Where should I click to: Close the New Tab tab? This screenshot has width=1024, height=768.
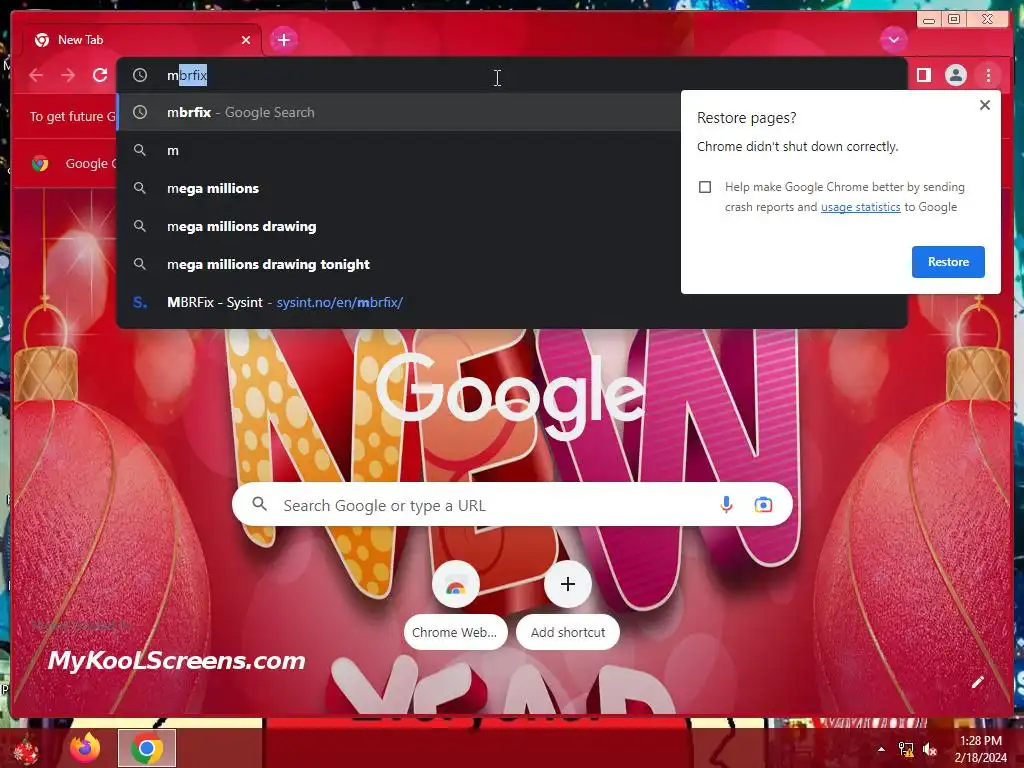click(x=246, y=40)
